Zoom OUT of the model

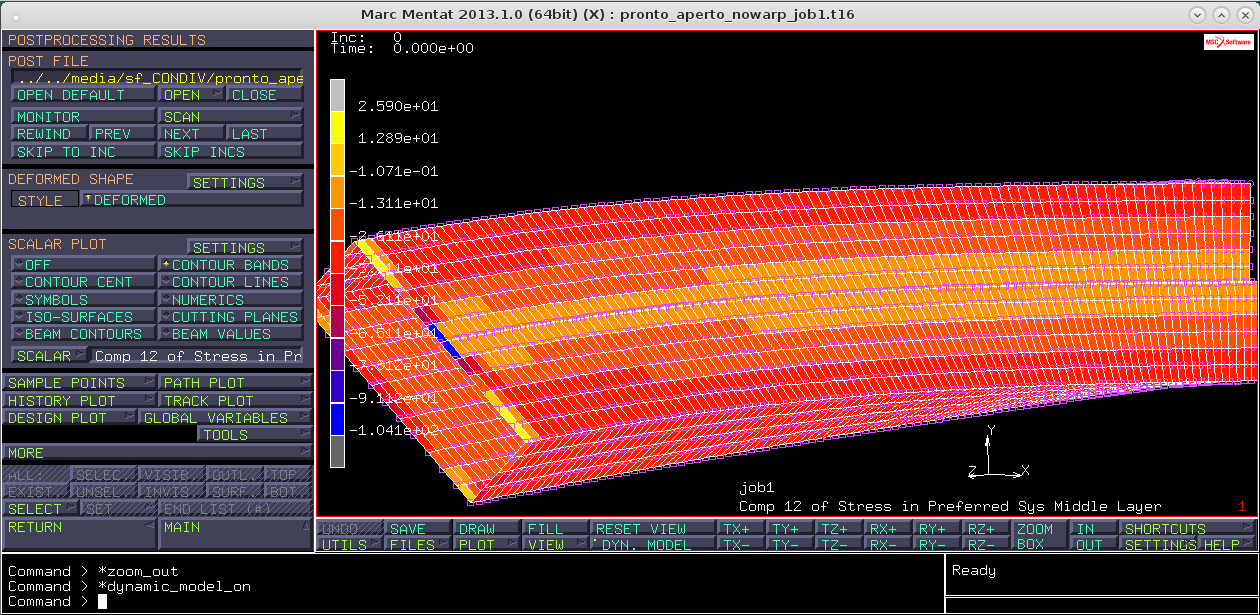click(x=1094, y=545)
